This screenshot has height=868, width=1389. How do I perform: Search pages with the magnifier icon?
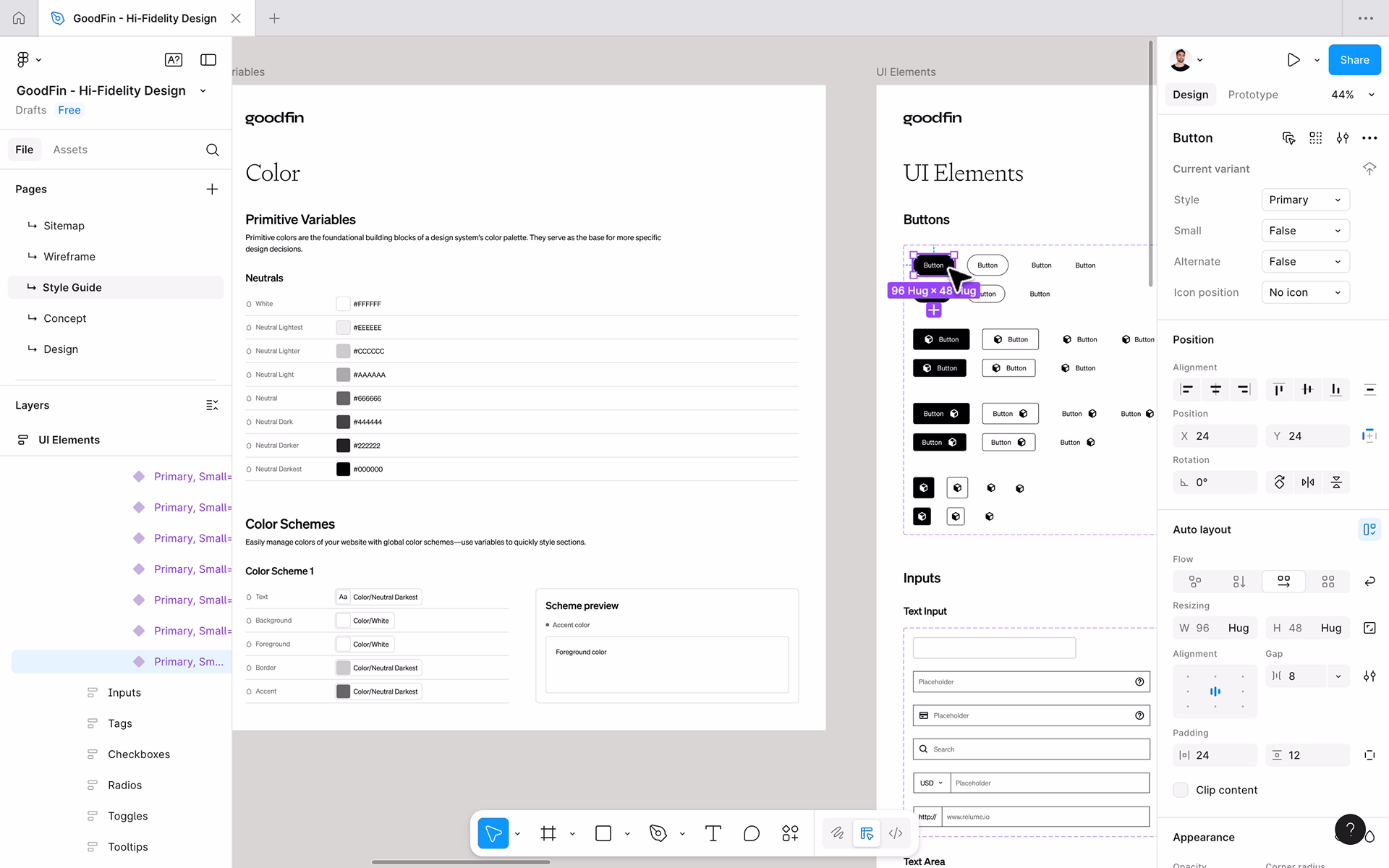pyautogui.click(x=212, y=150)
